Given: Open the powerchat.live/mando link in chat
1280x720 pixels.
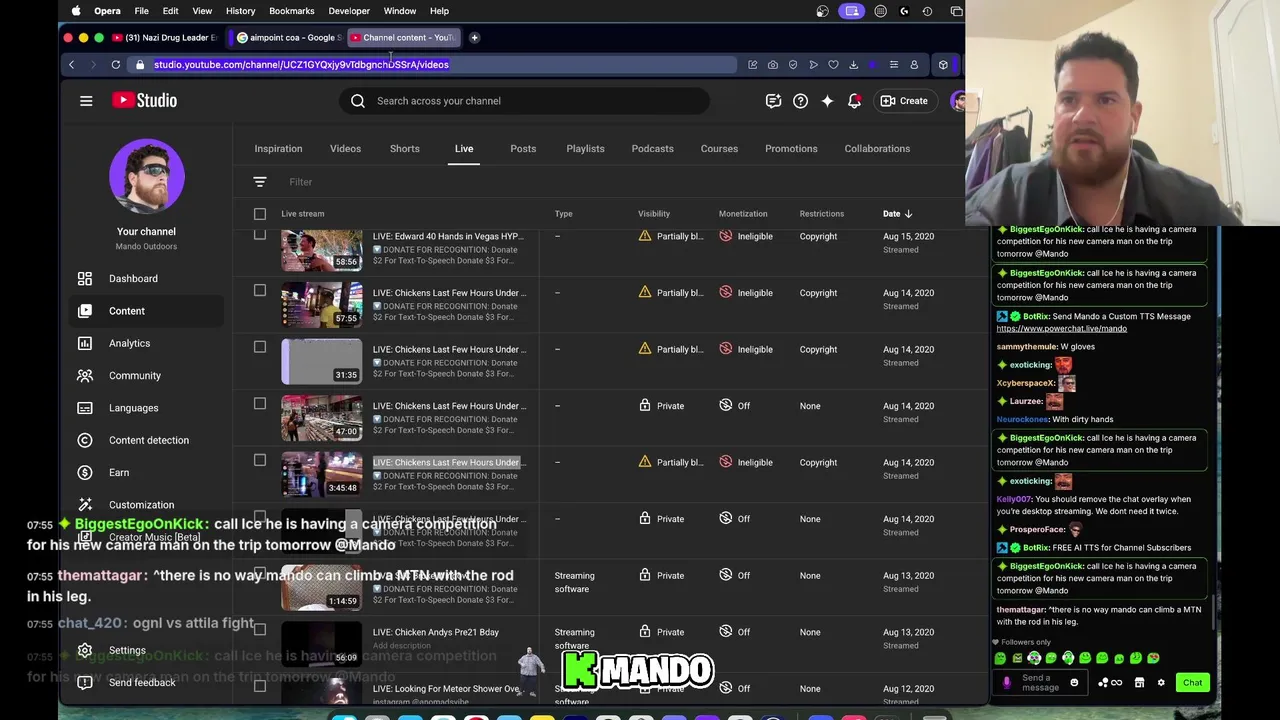Looking at the screenshot, I should point(1061,329).
